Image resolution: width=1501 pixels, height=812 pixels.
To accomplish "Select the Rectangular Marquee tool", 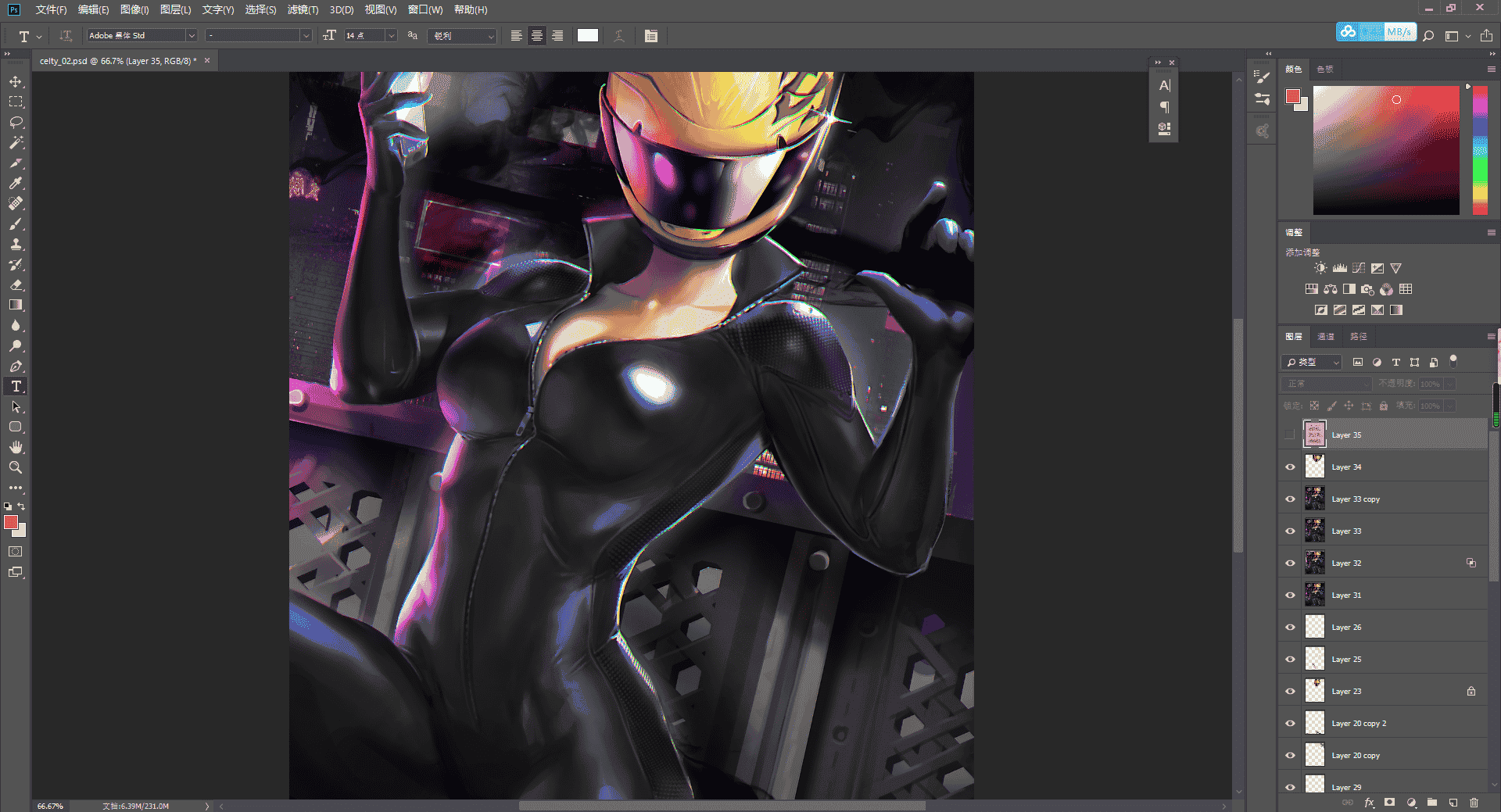I will (16, 102).
